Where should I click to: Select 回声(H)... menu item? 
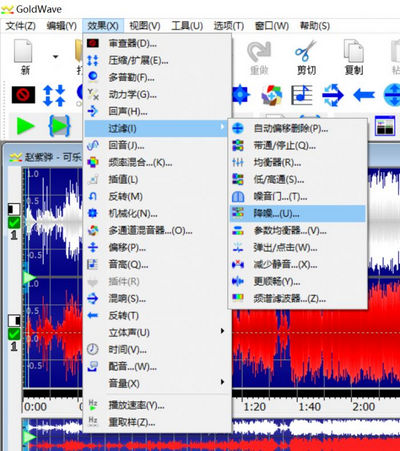pyautogui.click(x=157, y=111)
